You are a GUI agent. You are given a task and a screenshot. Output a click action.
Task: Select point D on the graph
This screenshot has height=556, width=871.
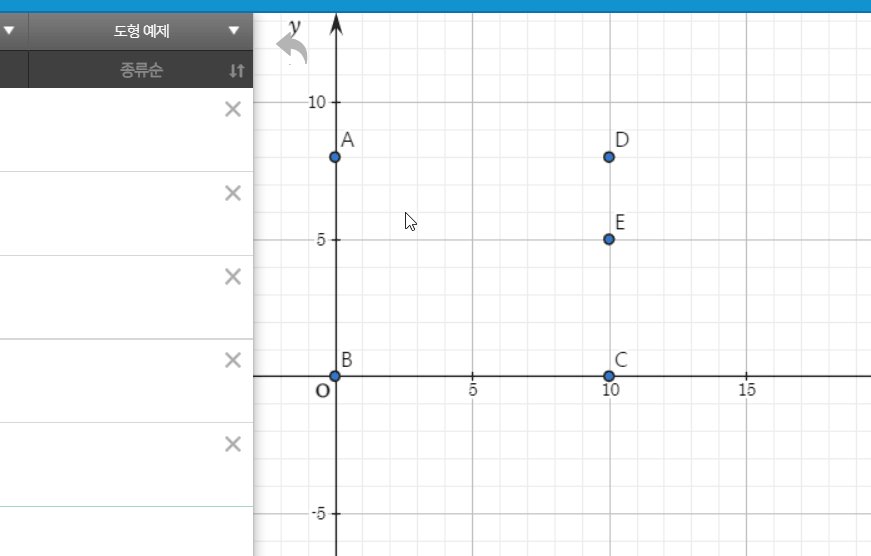point(609,157)
